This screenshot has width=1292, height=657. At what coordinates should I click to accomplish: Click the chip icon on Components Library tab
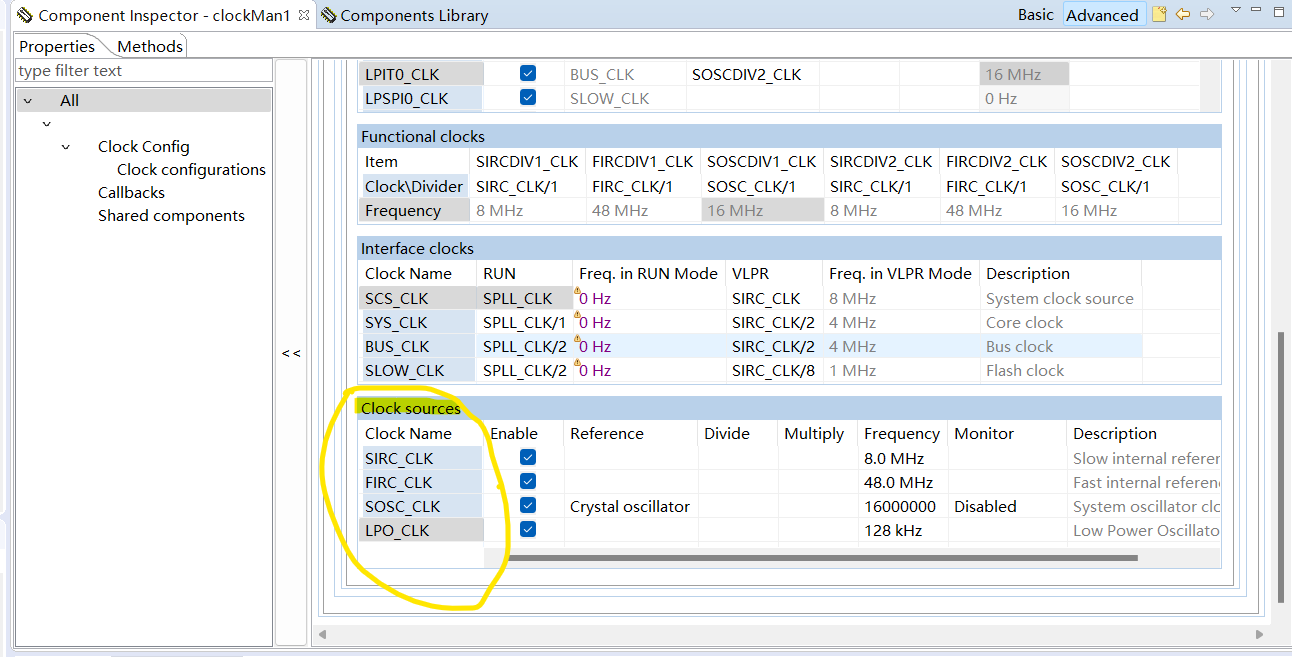pyautogui.click(x=331, y=15)
